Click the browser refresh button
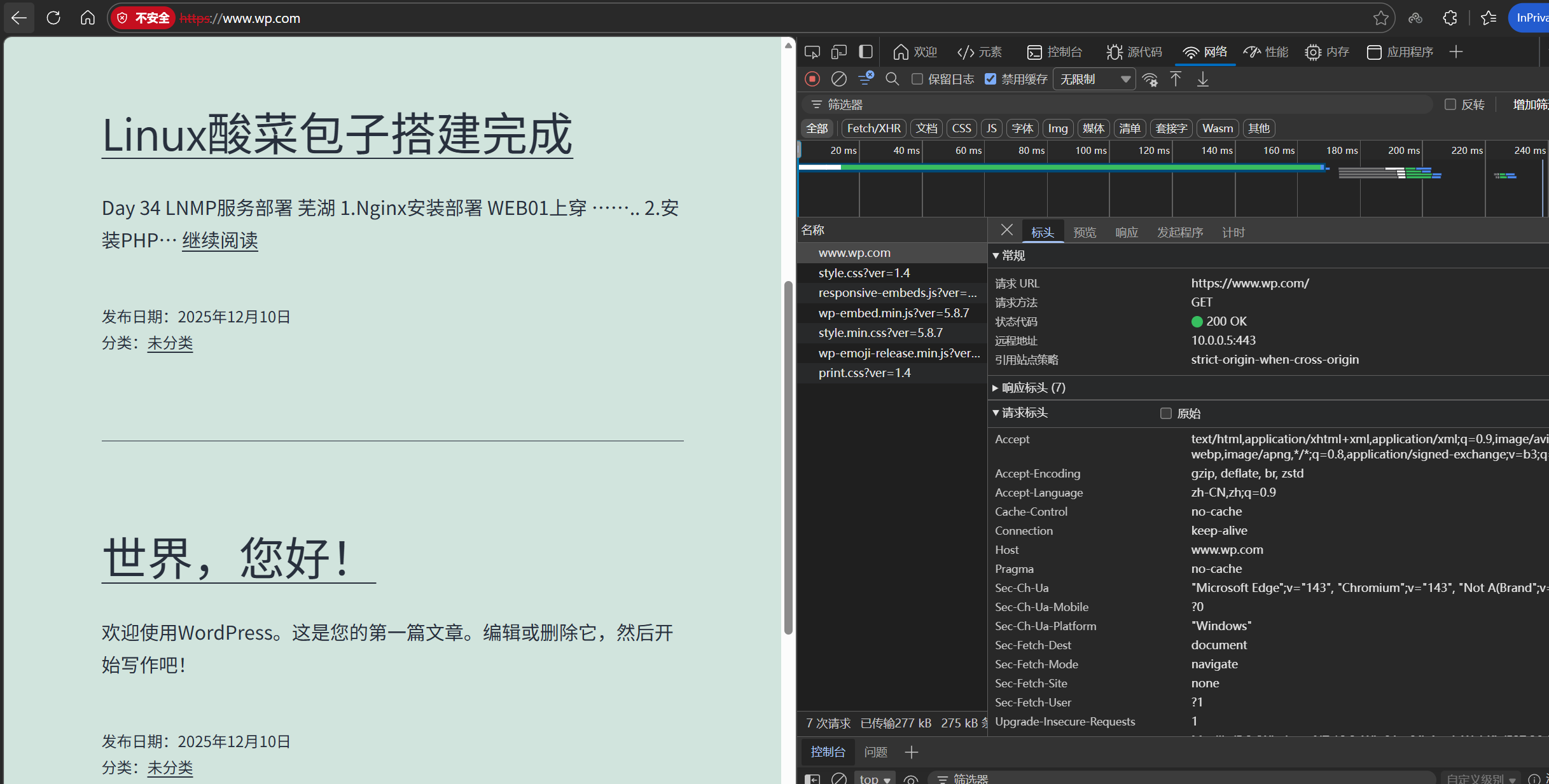This screenshot has width=1549, height=784. tap(53, 18)
